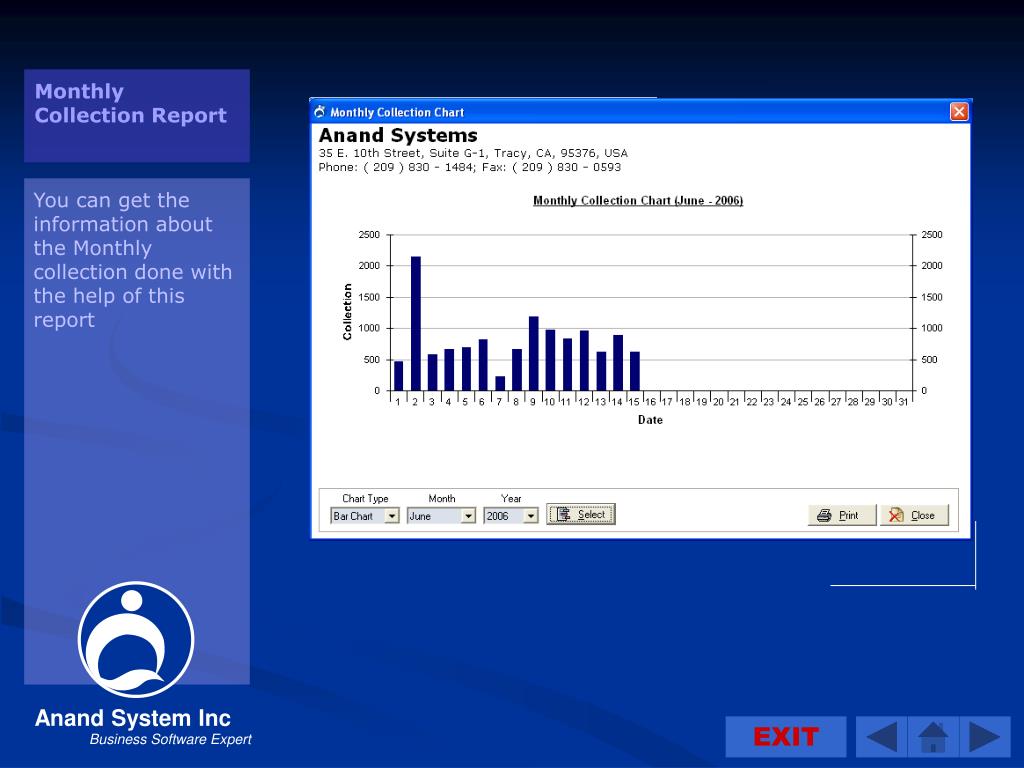Expand the Chart Type dropdown
1024x768 pixels.
pyautogui.click(x=391, y=516)
